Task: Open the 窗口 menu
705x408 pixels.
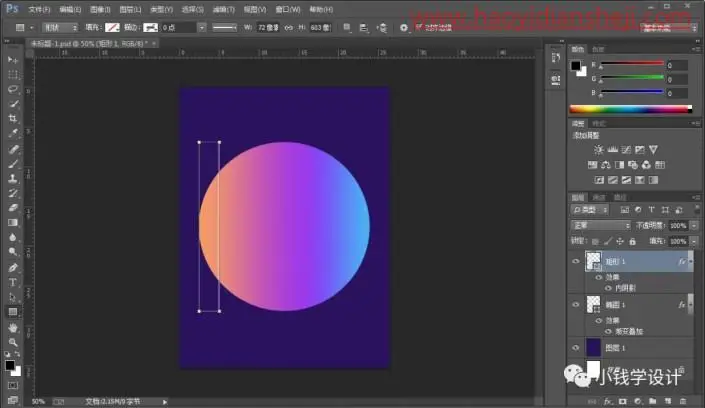Action: pyautogui.click(x=288, y=9)
